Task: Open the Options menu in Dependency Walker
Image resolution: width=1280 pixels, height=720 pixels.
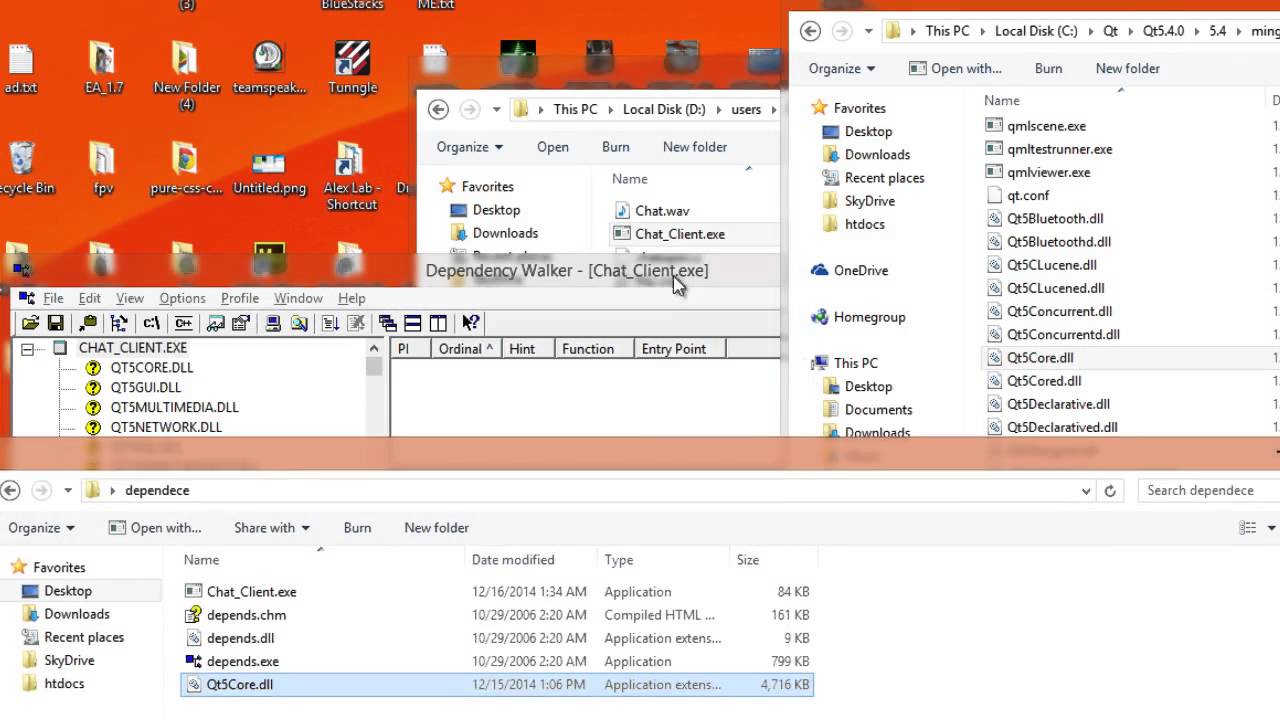Action: coord(182,298)
